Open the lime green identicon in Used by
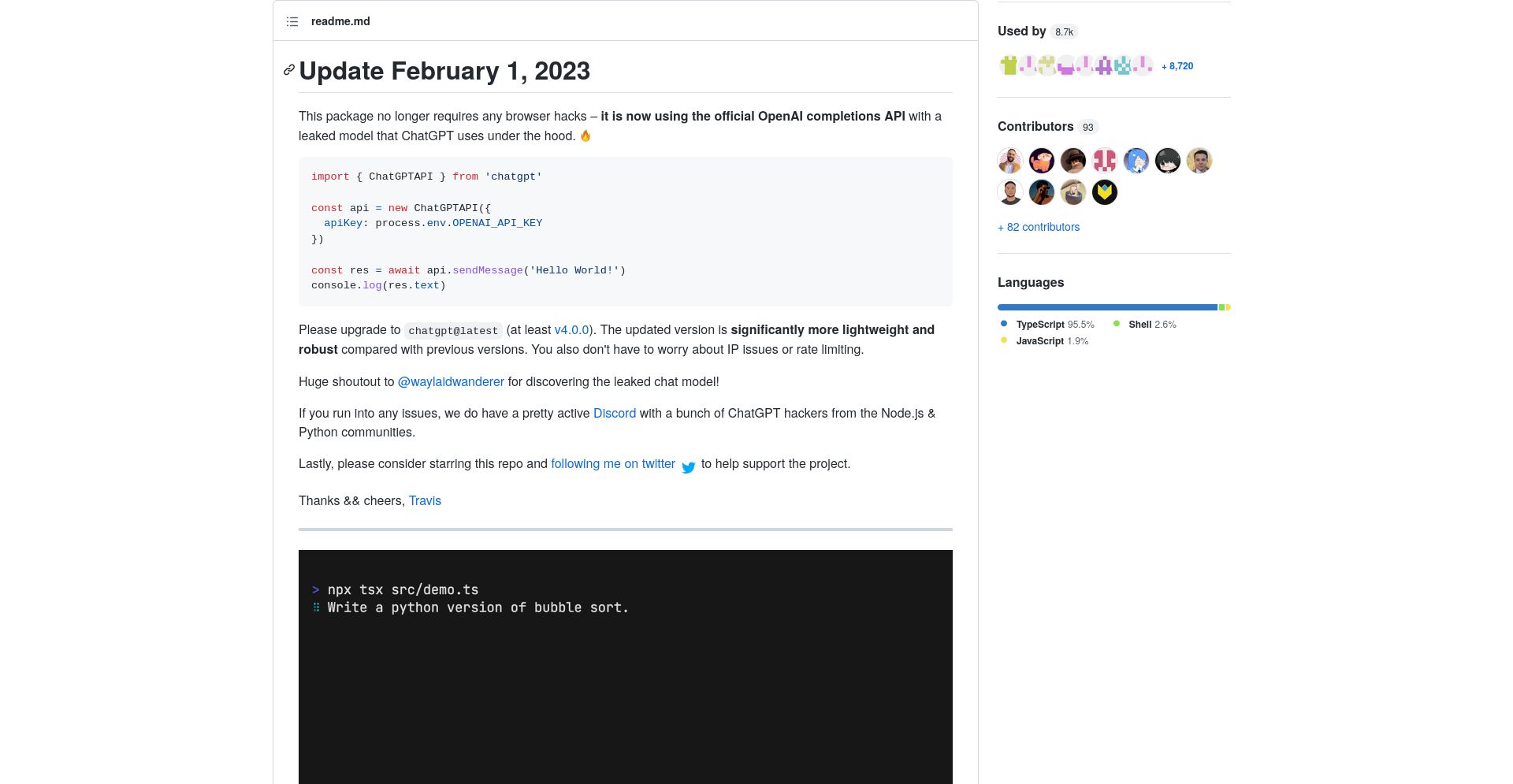Screen dimensions: 1513x784 click(1009, 65)
